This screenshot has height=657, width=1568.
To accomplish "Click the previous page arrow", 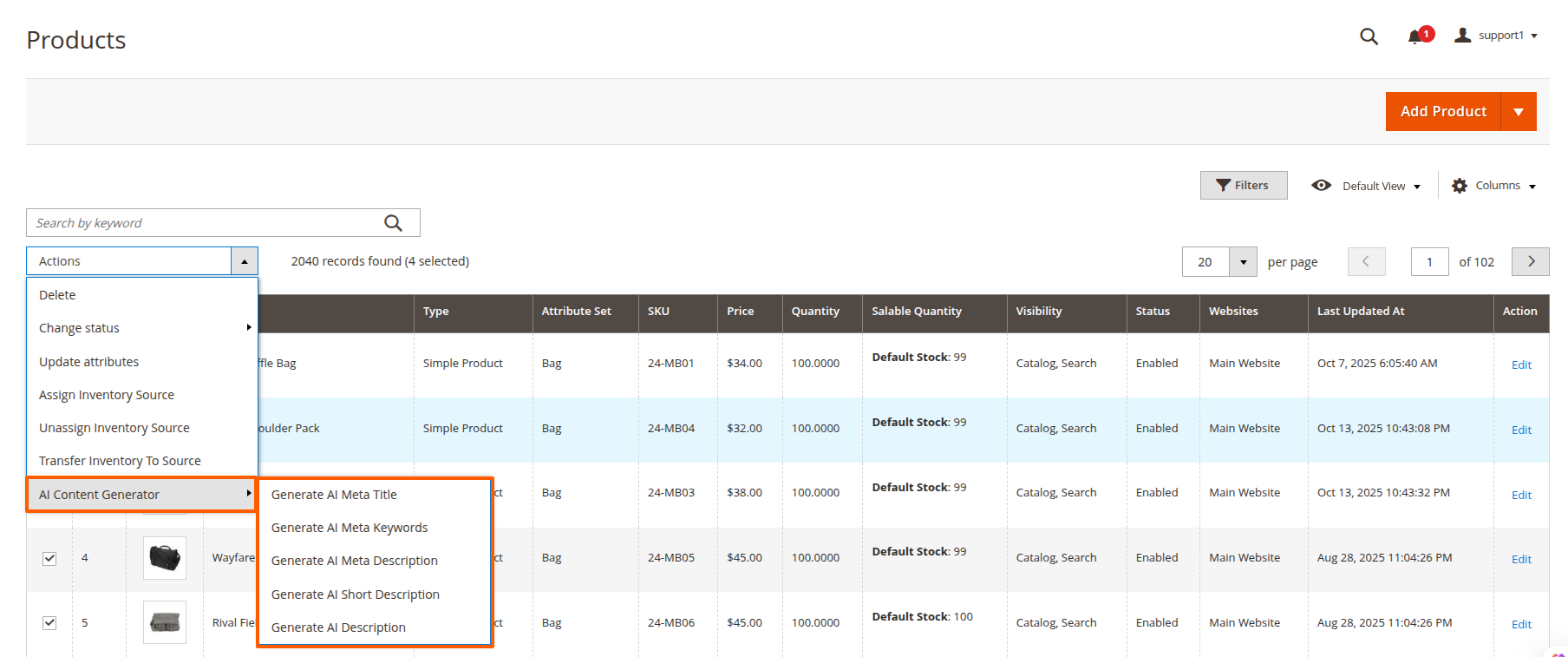I will tap(1366, 261).
